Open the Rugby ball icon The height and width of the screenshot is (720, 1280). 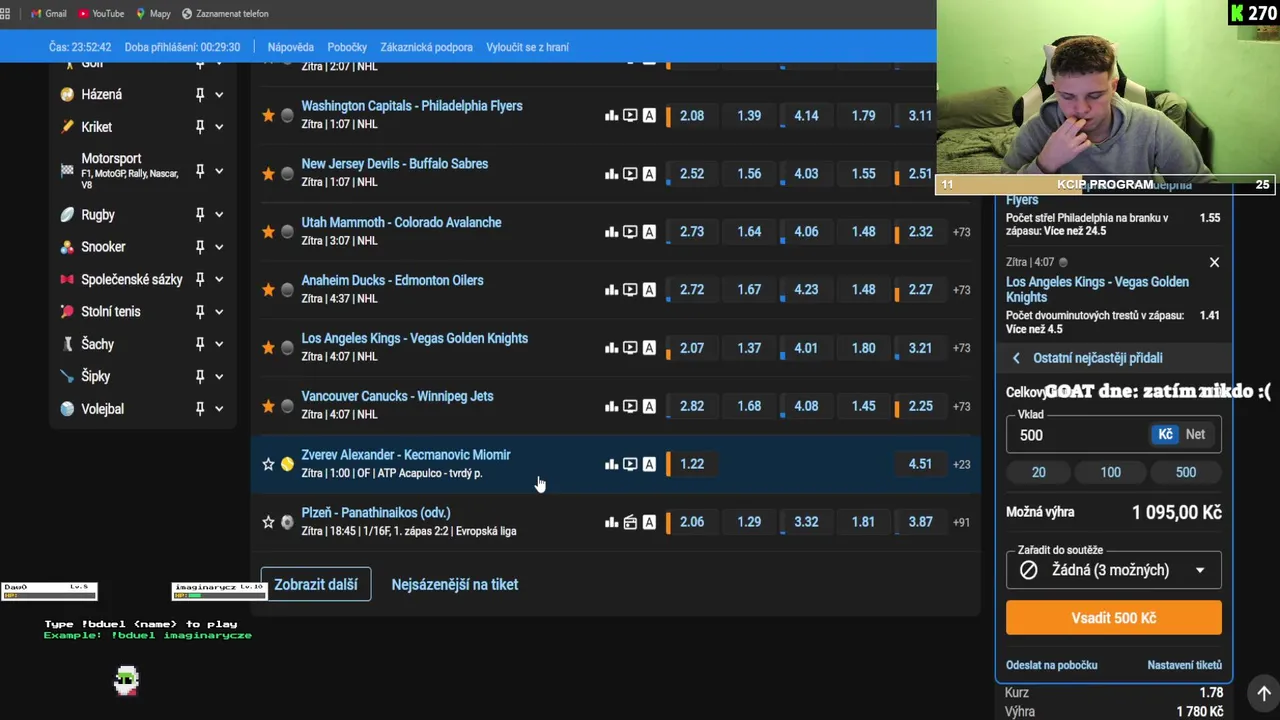(x=67, y=215)
